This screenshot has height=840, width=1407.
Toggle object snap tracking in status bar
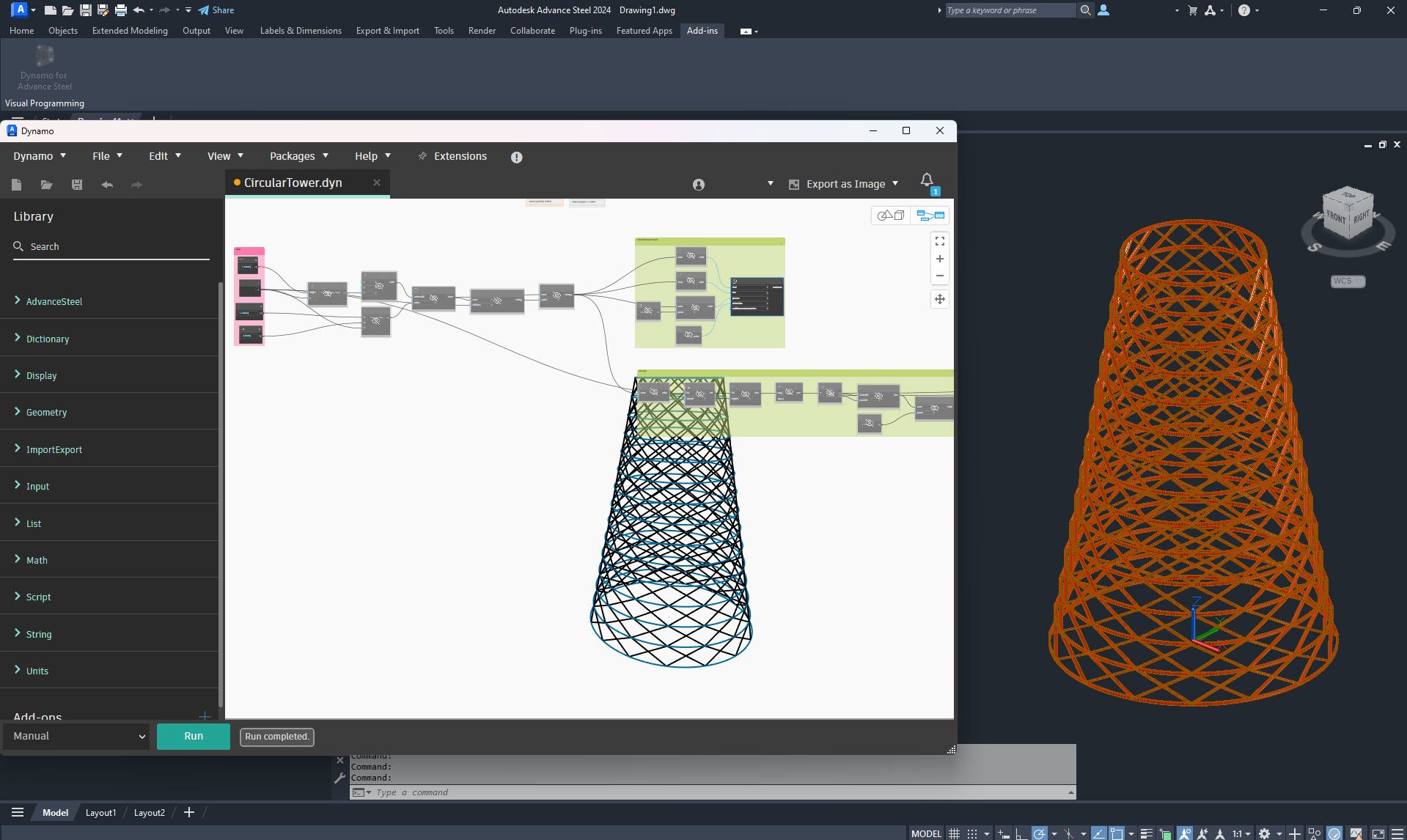1098,833
